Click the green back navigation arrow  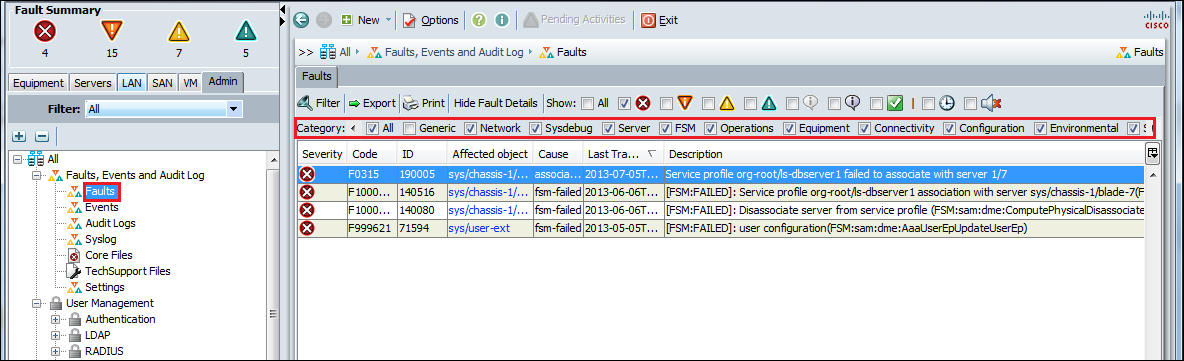click(301, 20)
